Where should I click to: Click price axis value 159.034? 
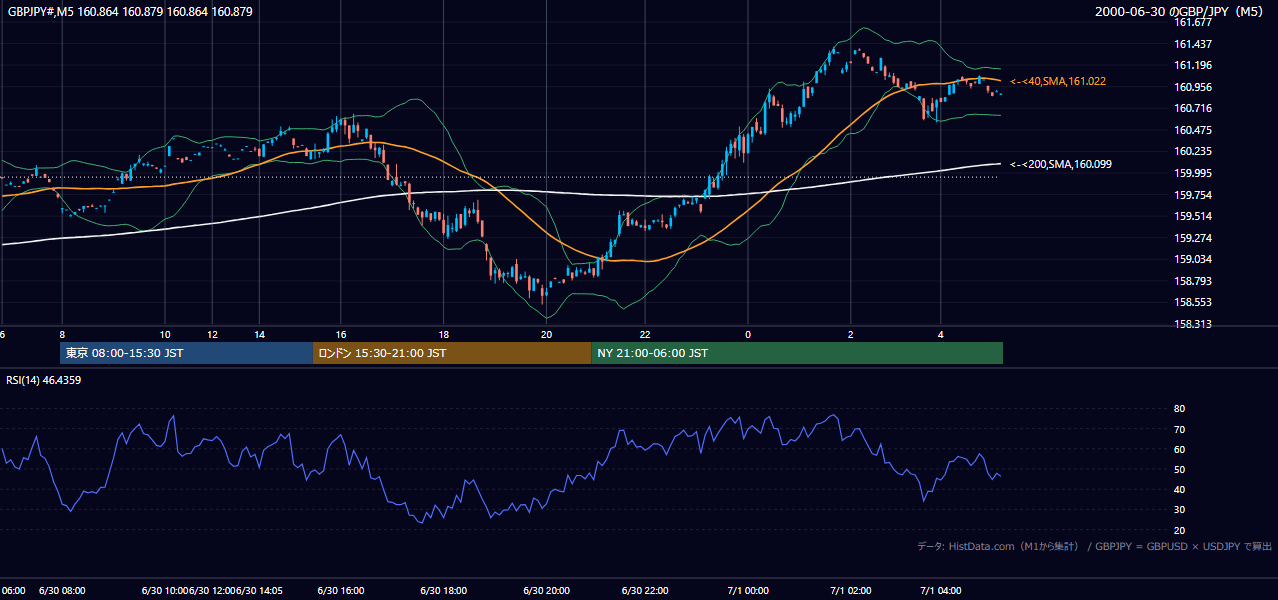[x=1193, y=259]
